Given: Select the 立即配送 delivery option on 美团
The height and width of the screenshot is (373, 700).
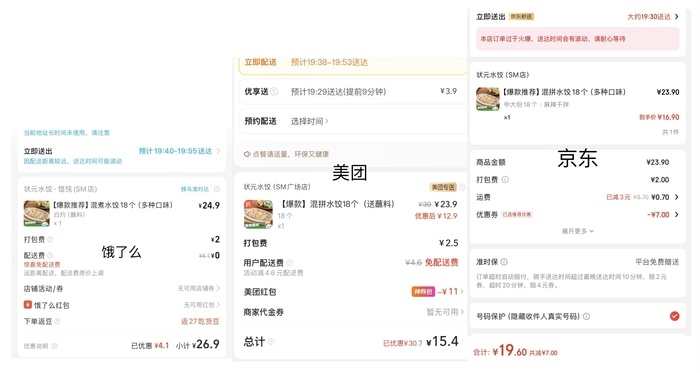Looking at the screenshot, I should click(353, 63).
